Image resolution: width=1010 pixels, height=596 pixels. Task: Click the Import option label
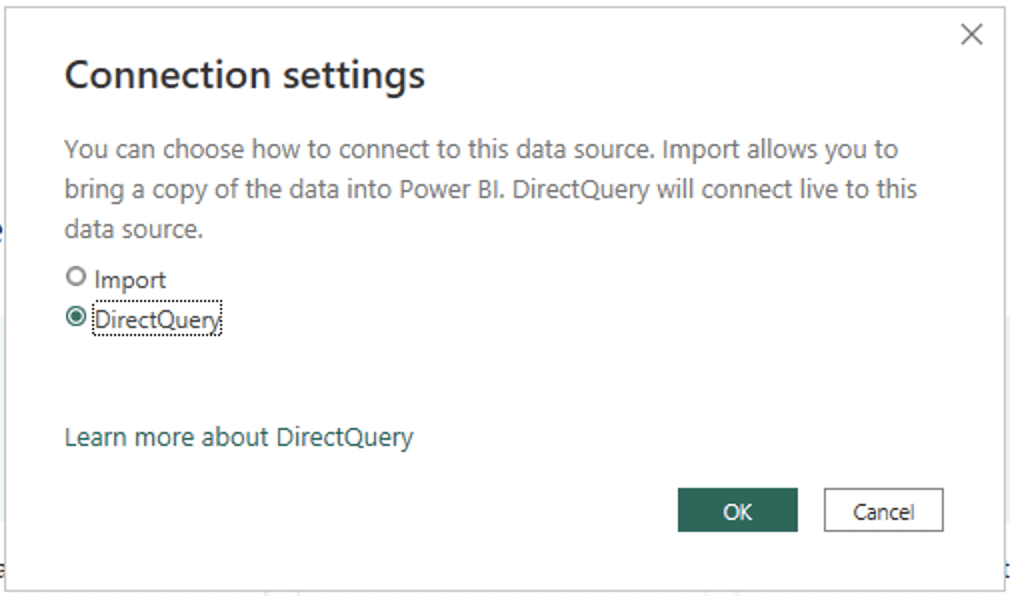[130, 280]
